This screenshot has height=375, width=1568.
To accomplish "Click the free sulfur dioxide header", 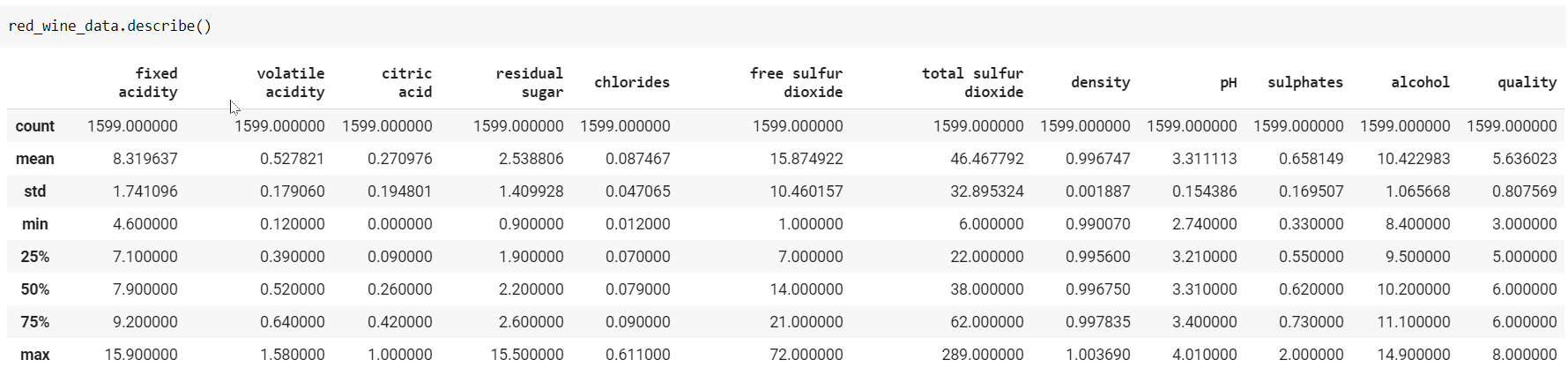I will tap(796, 82).
